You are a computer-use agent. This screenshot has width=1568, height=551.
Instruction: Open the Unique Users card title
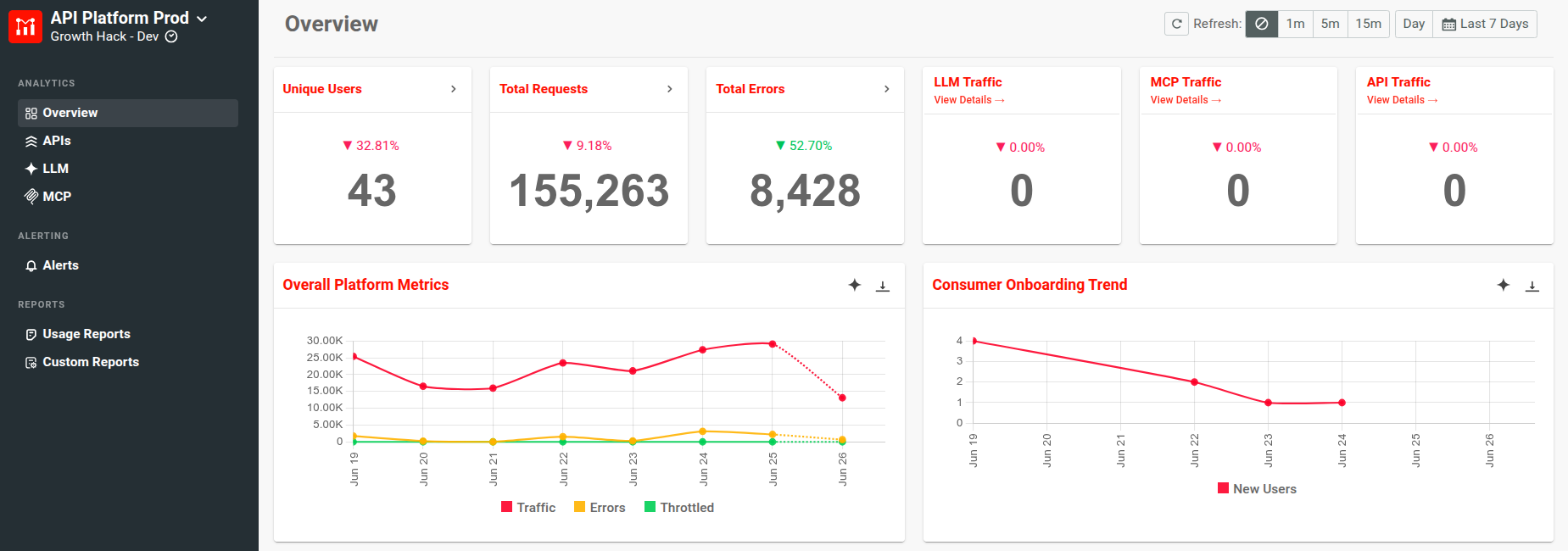pos(322,89)
